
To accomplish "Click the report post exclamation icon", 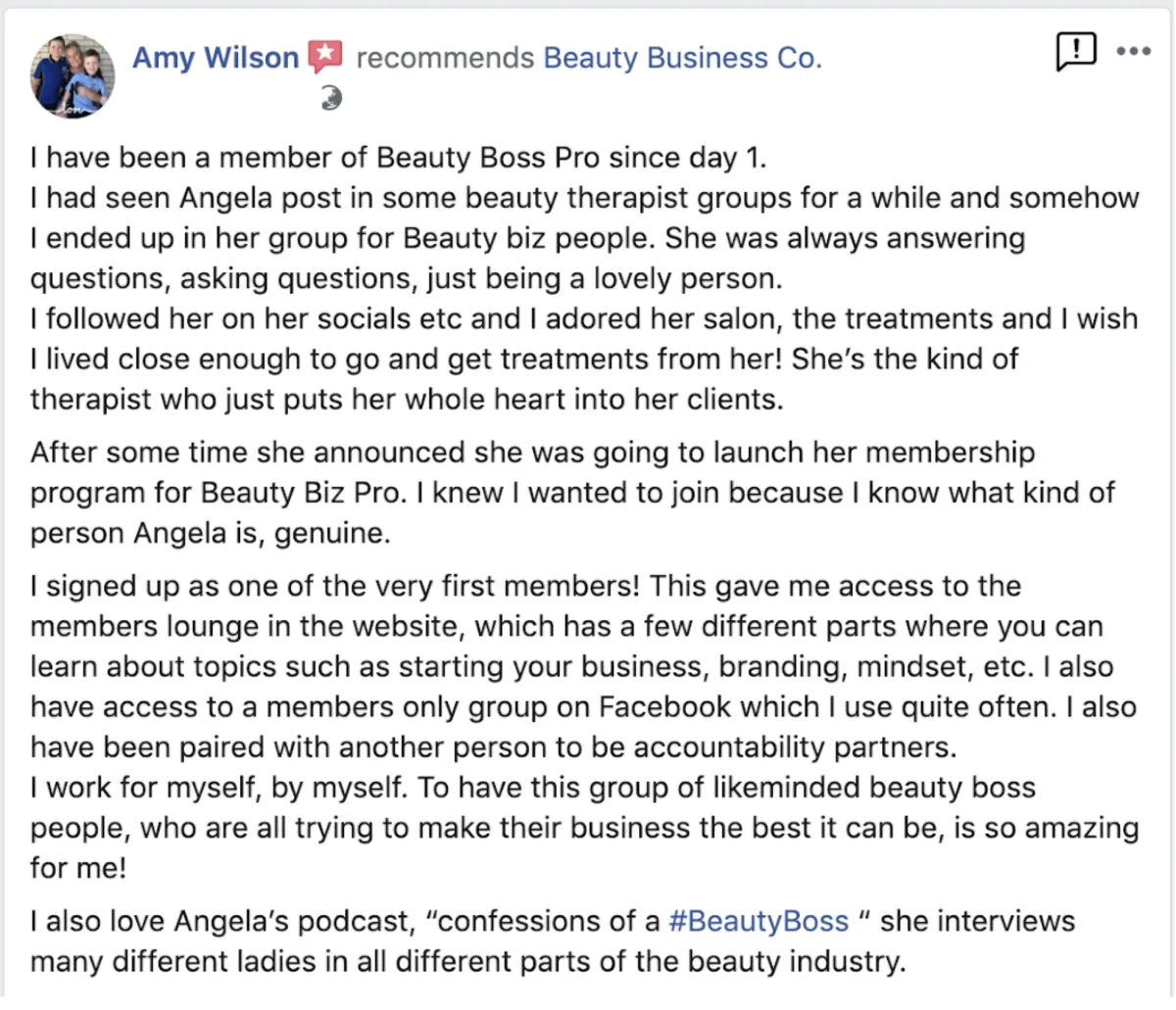I will 1076,51.
